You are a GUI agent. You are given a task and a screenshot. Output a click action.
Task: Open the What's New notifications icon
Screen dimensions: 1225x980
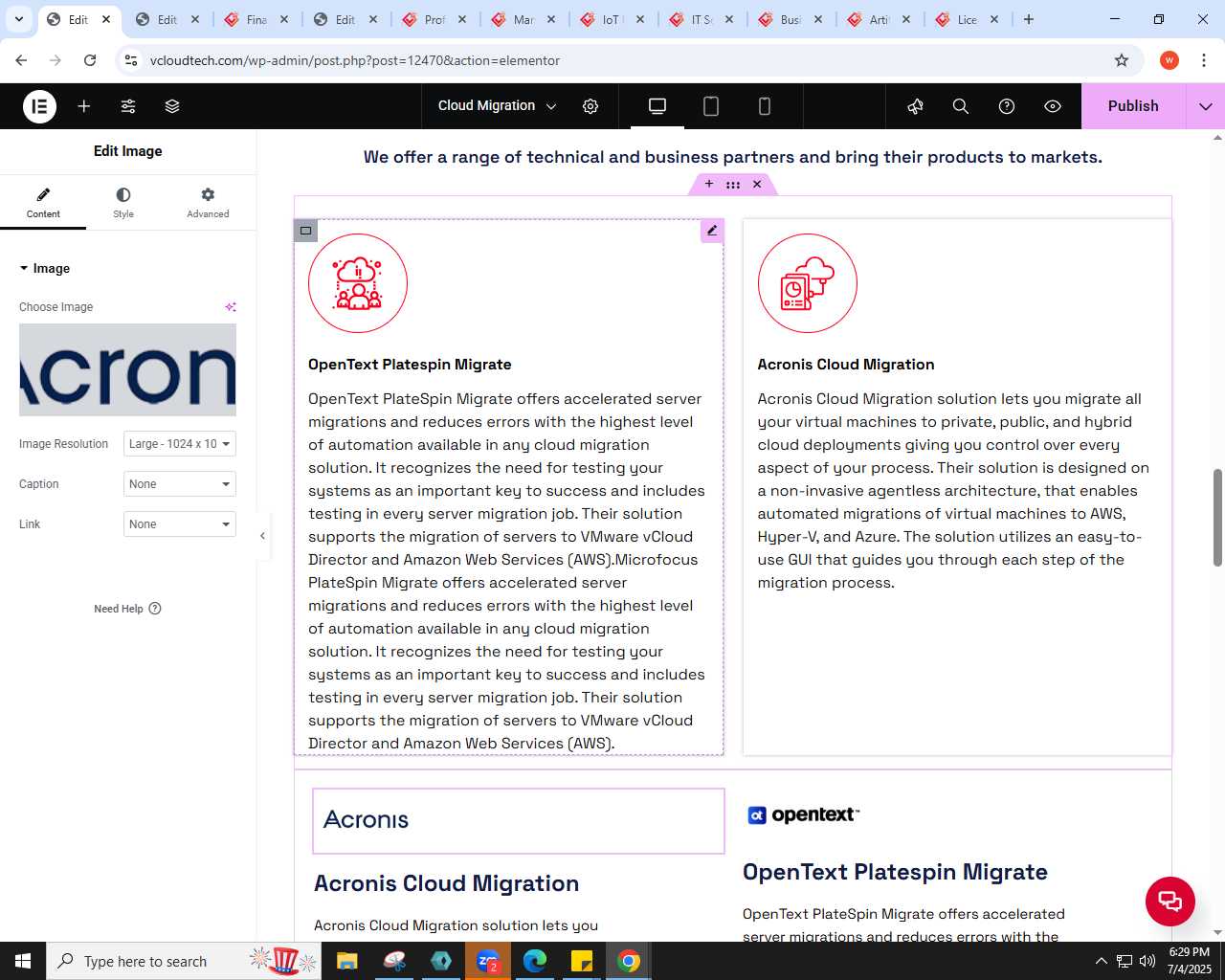[x=915, y=106]
